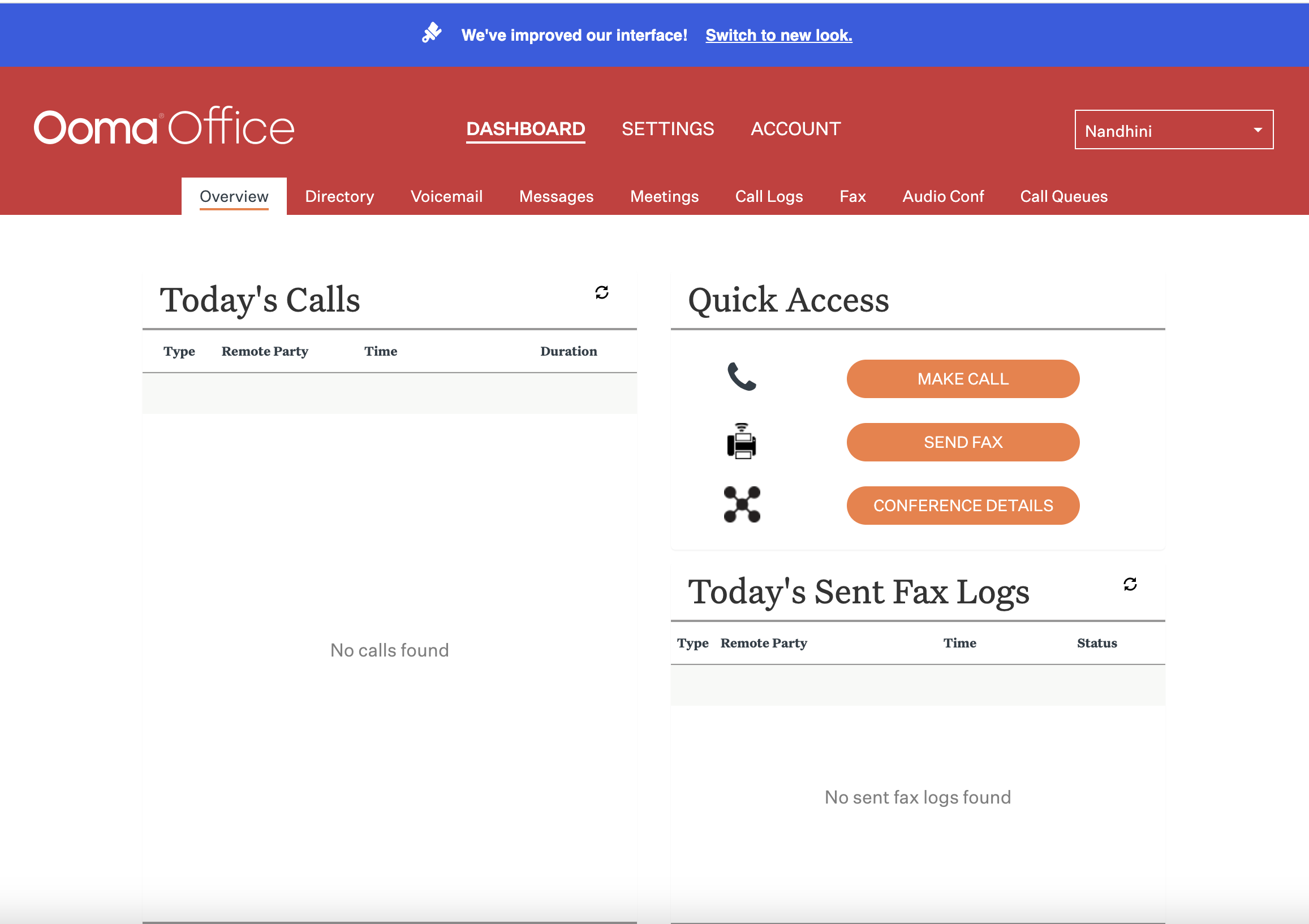Open the SETTINGS menu

point(667,129)
